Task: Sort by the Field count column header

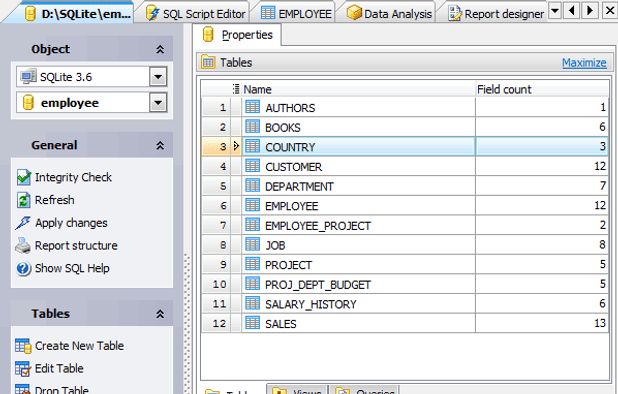Action: tap(542, 89)
